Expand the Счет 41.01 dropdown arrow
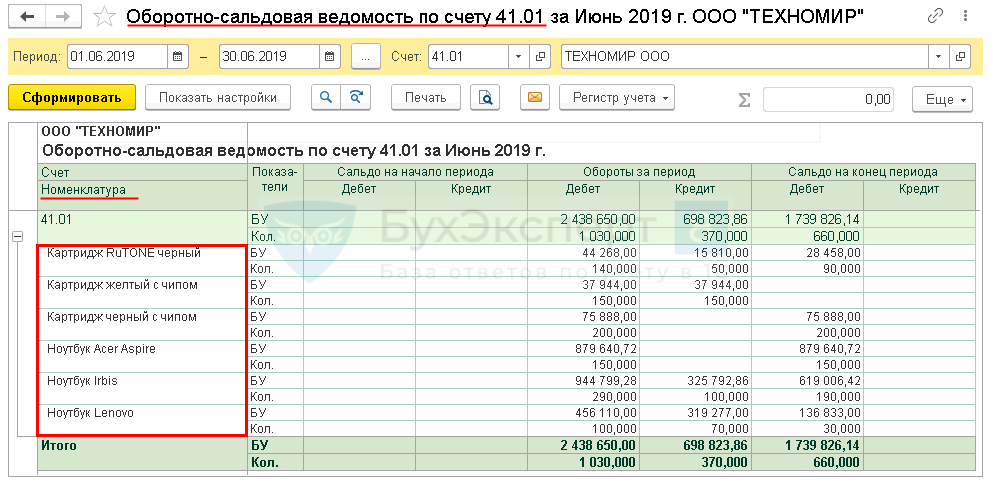The height and width of the screenshot is (484, 993). click(518, 57)
